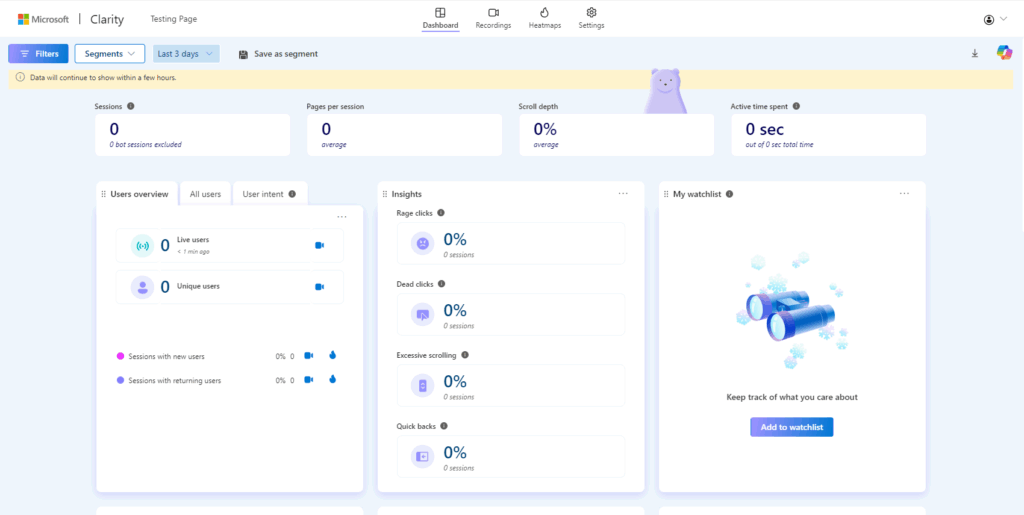View heatmap for Sessions with returning users

pos(332,379)
